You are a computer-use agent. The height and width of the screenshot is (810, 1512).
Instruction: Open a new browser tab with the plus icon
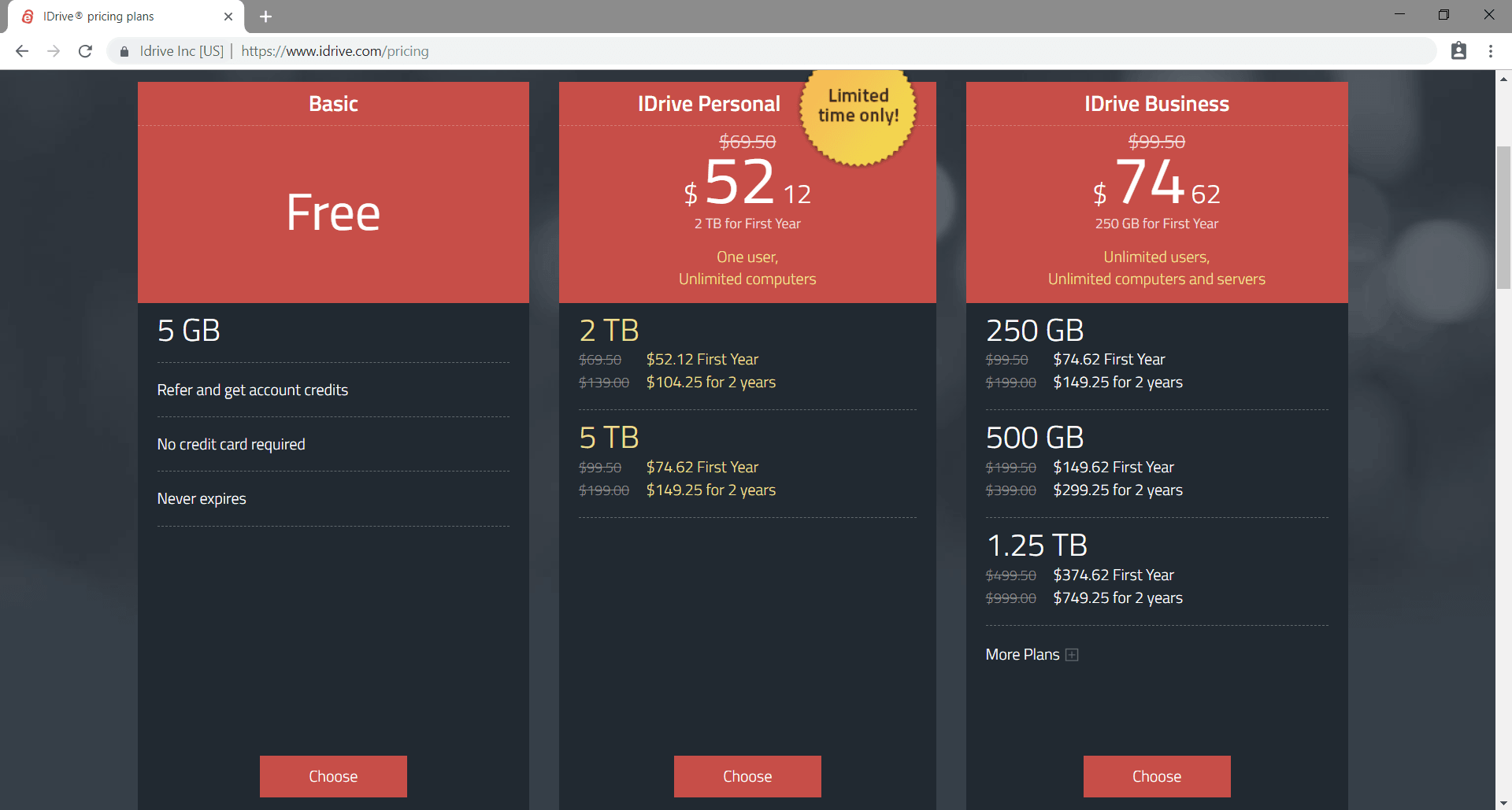tap(265, 16)
